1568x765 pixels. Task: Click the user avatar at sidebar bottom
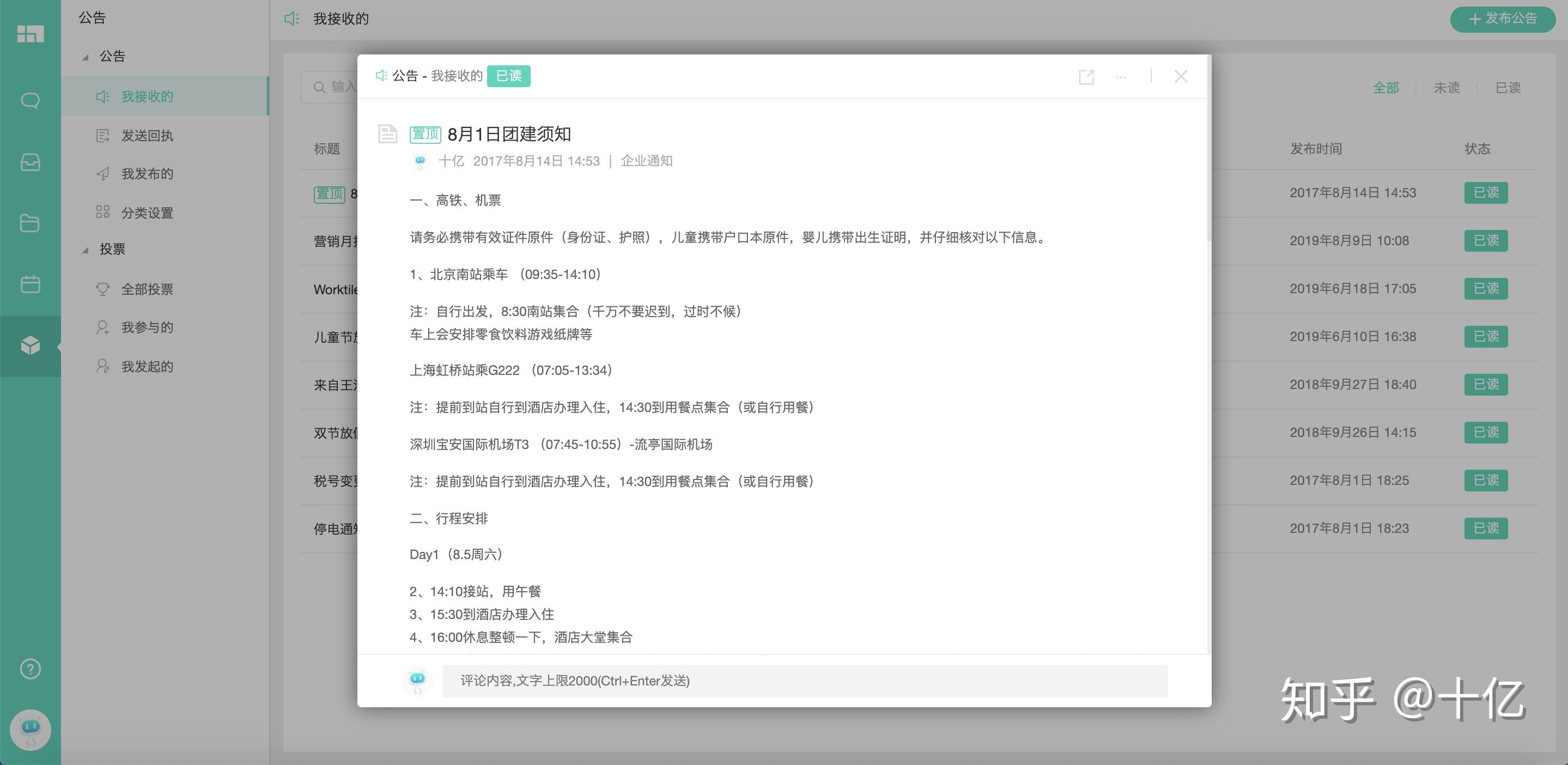pyautogui.click(x=30, y=729)
